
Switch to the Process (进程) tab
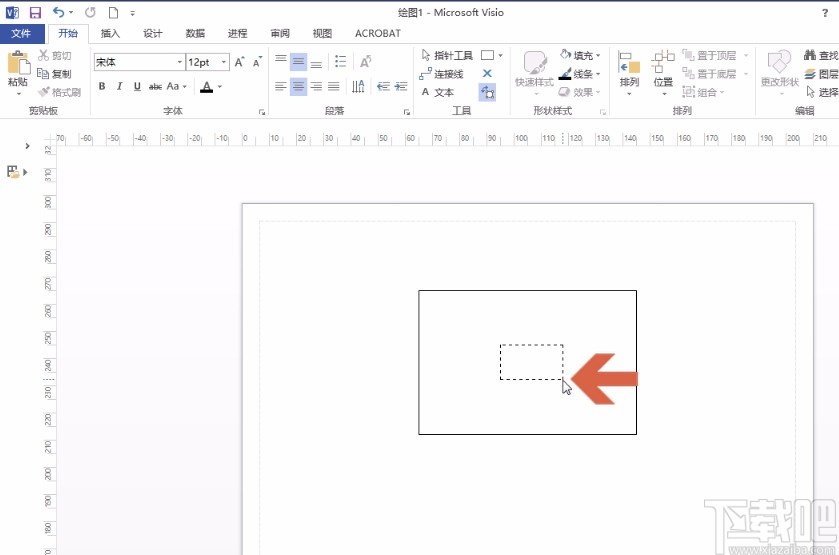[238, 33]
